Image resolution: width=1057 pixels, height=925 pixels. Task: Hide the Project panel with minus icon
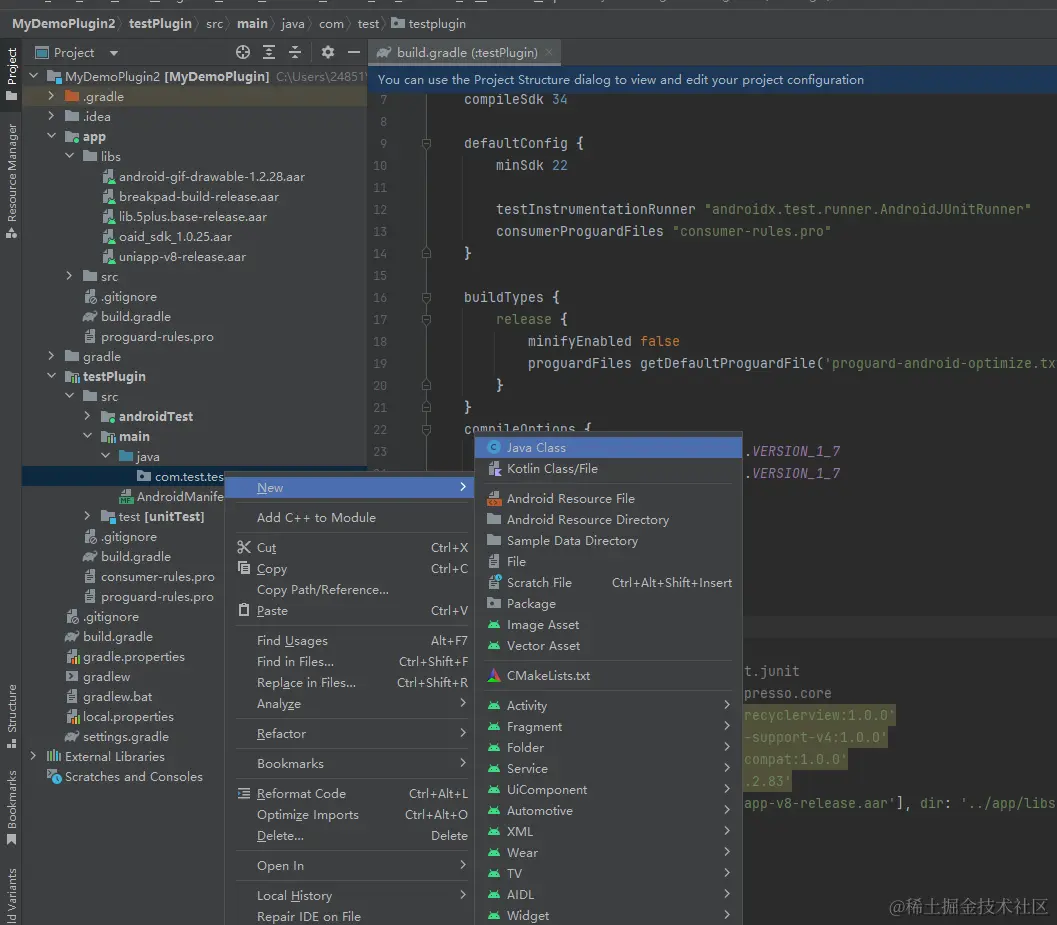[x=353, y=52]
